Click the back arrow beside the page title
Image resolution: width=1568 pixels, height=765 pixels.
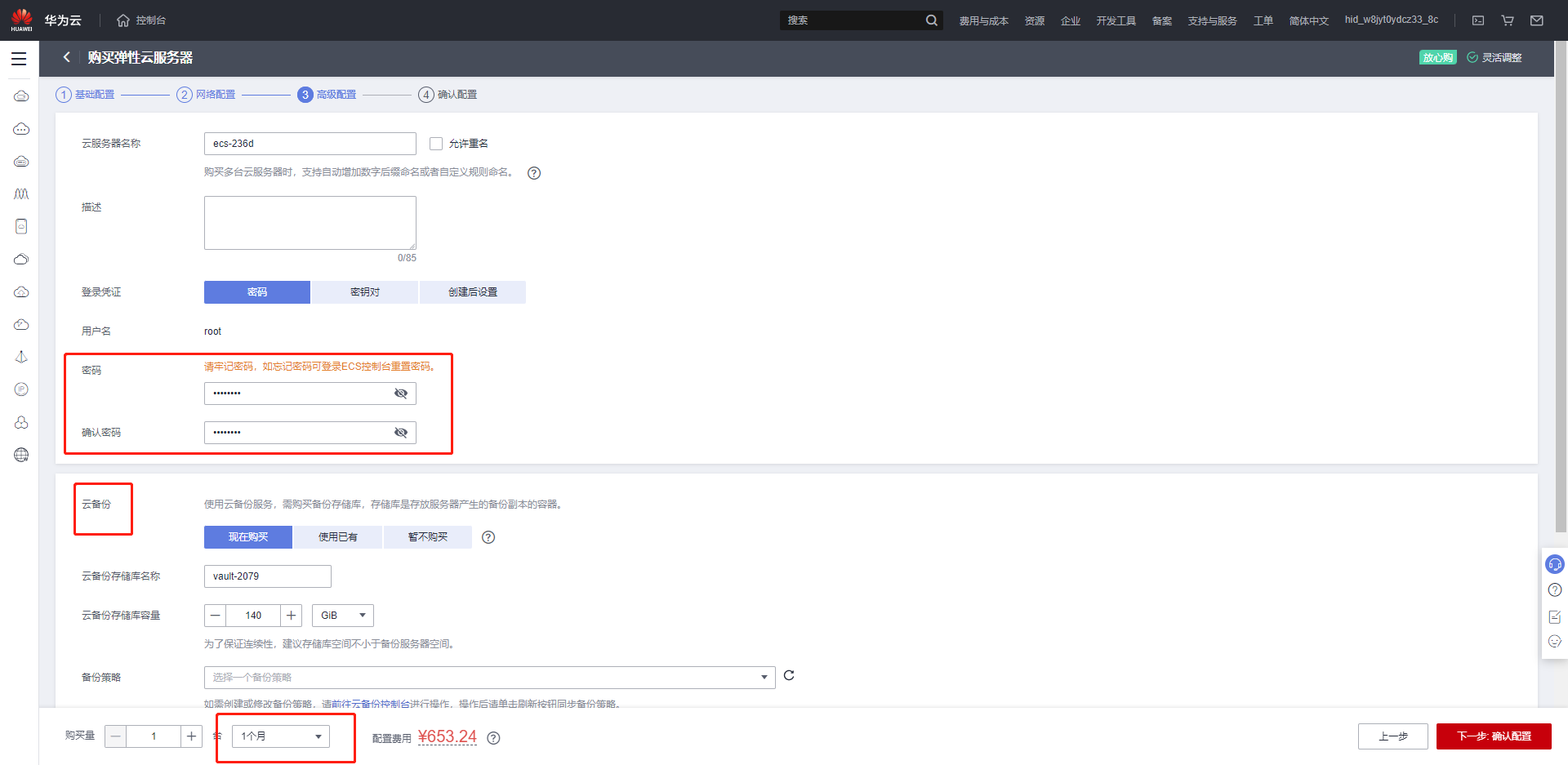click(x=67, y=57)
